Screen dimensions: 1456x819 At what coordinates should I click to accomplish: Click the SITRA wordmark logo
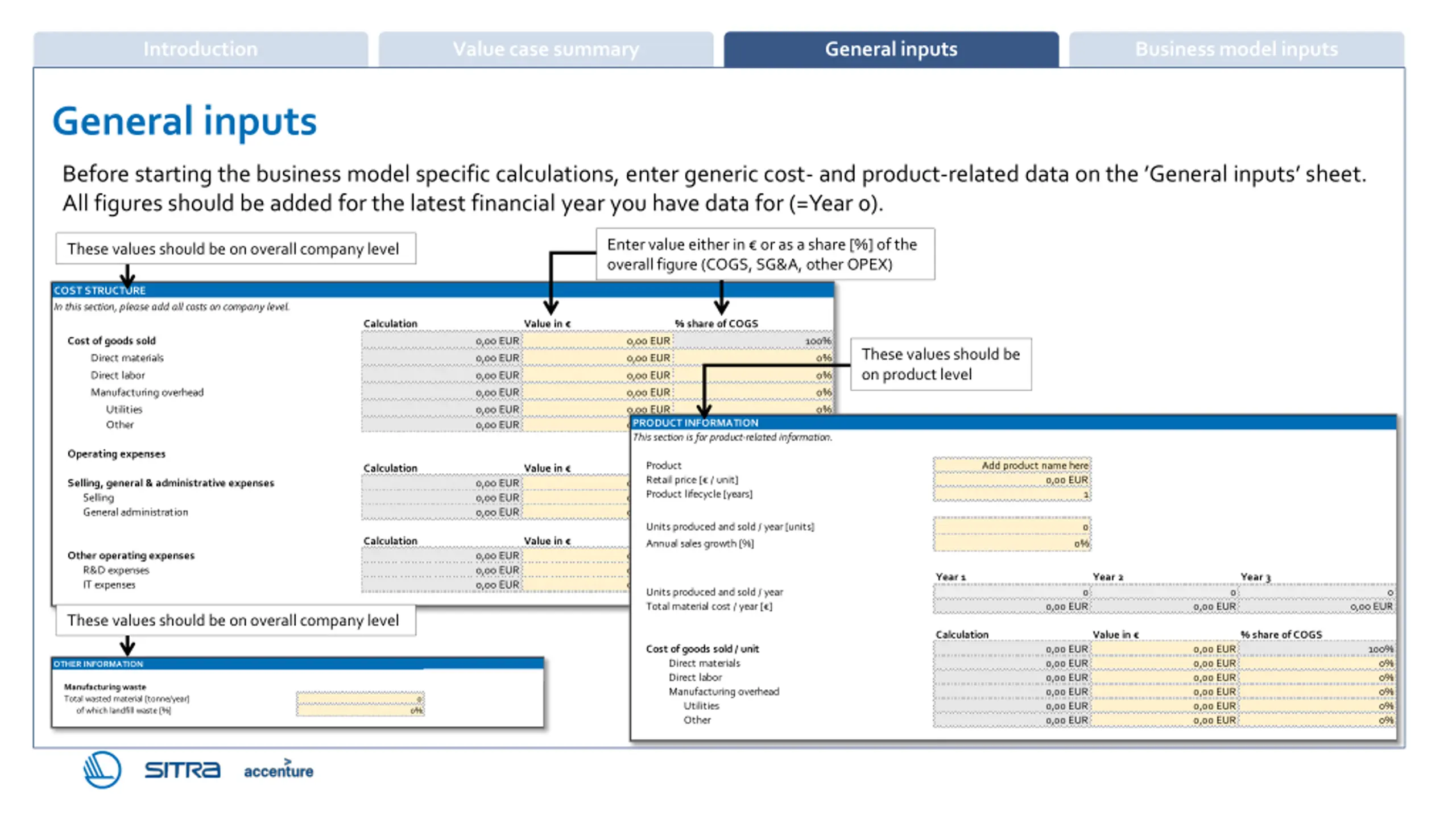point(182,770)
